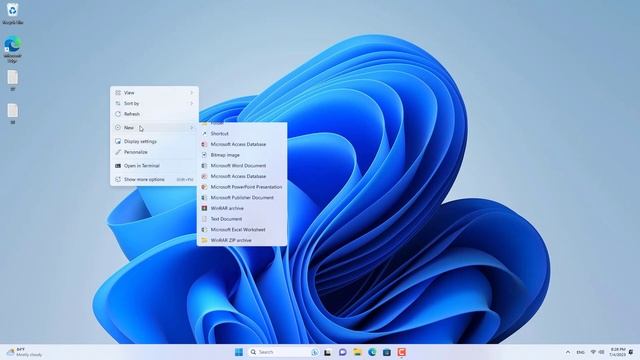Open the New submenu entry
Viewport: 640px width, 360px height.
pyautogui.click(x=154, y=128)
